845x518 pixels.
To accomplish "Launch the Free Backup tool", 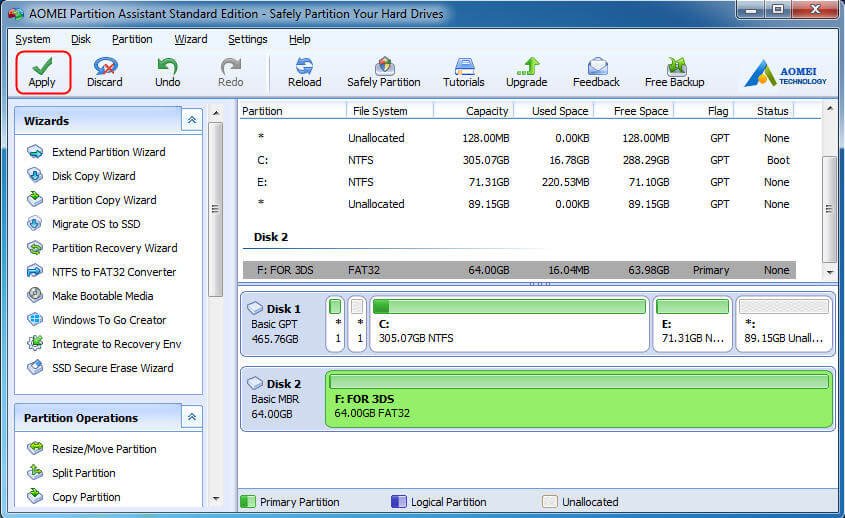I will [x=675, y=73].
